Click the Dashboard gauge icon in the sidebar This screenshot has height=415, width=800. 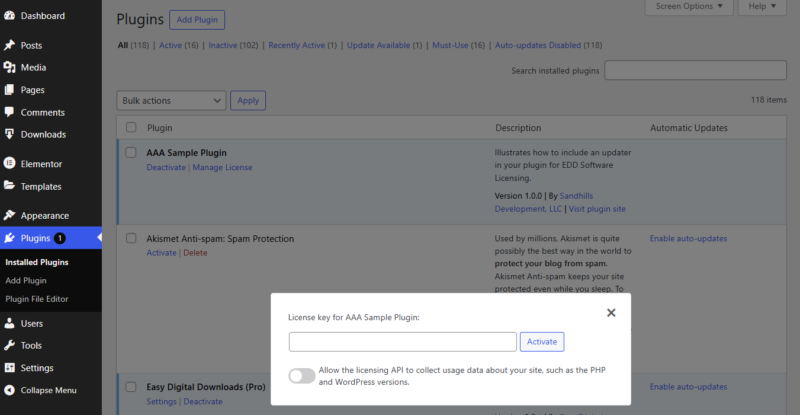(x=10, y=16)
